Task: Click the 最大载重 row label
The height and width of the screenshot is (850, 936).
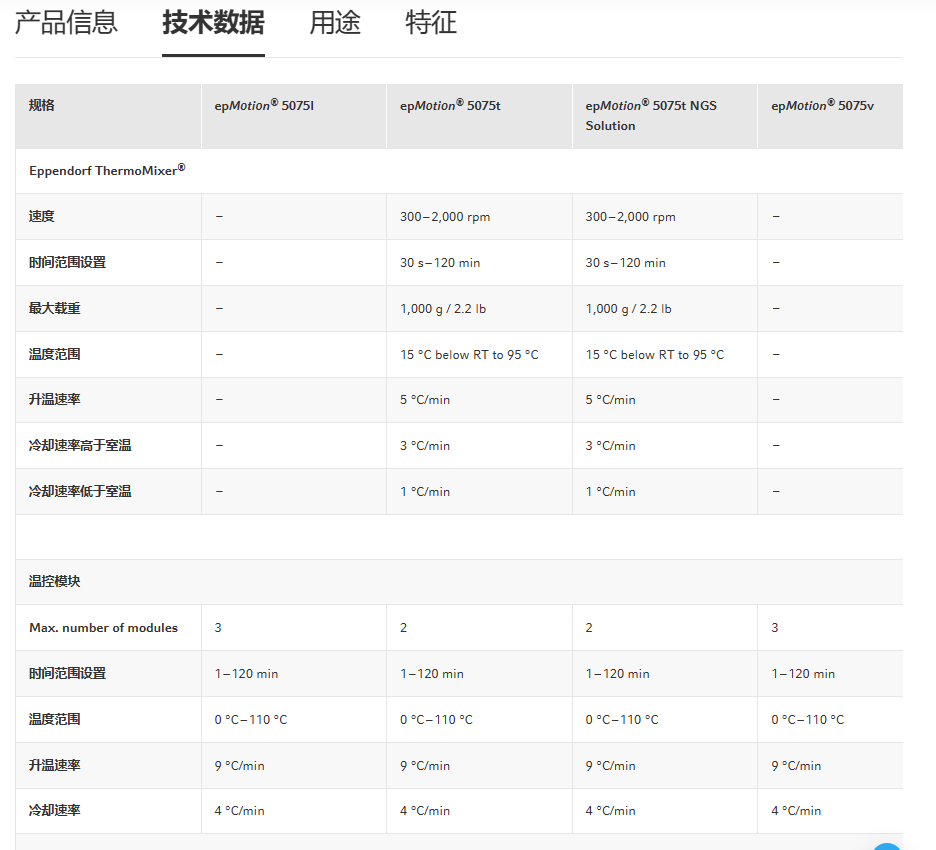Action: (54, 308)
